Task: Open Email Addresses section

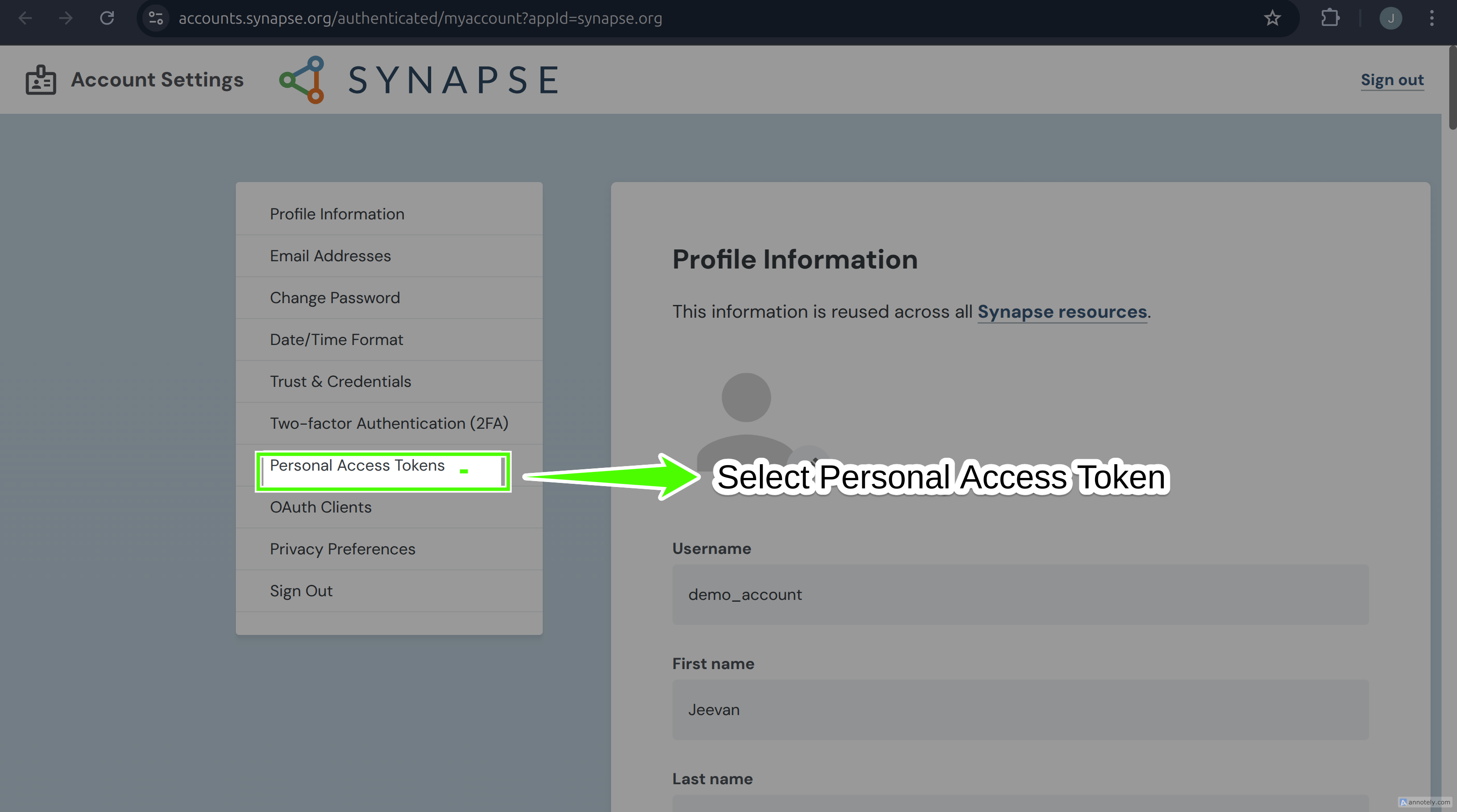Action: point(330,256)
